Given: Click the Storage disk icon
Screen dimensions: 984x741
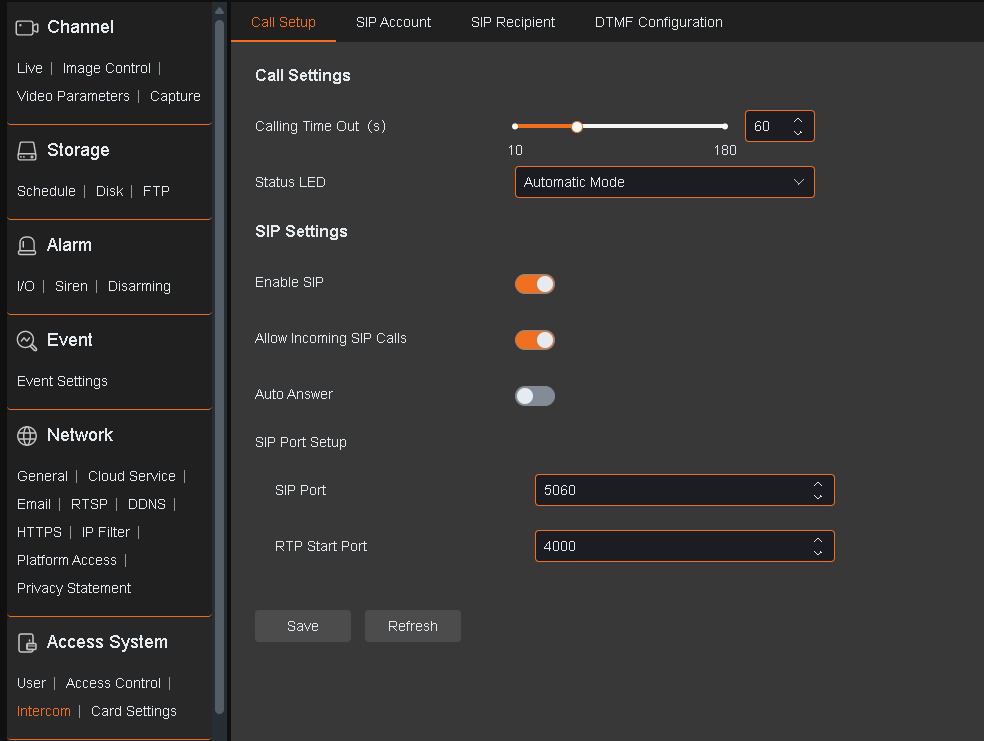Looking at the screenshot, I should [27, 151].
